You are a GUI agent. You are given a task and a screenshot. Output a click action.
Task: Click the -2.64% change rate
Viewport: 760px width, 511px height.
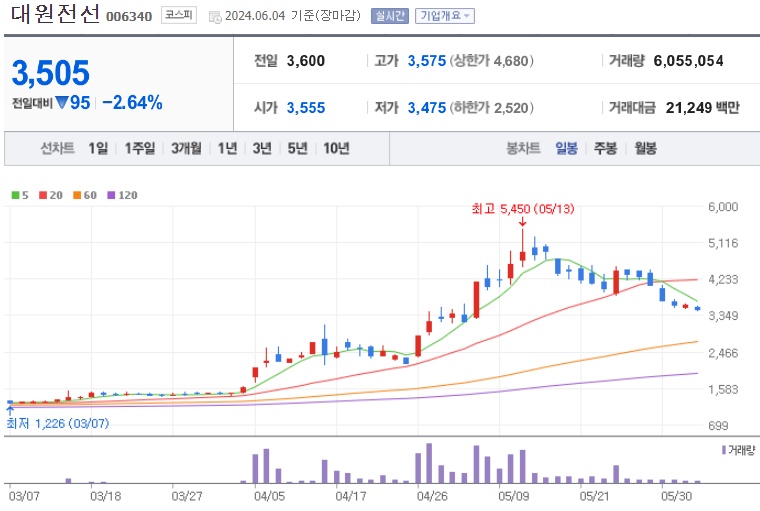(x=132, y=103)
